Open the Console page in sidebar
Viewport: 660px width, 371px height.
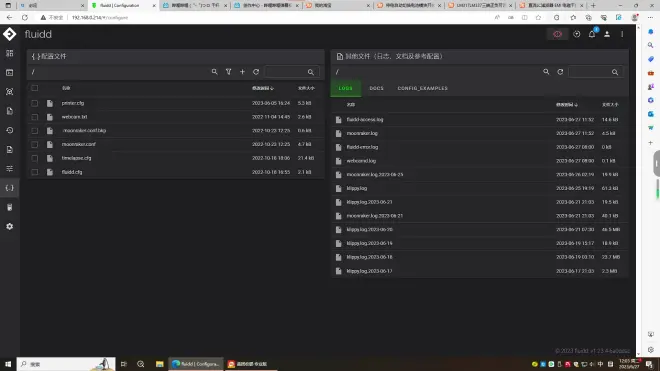tap(10, 72)
